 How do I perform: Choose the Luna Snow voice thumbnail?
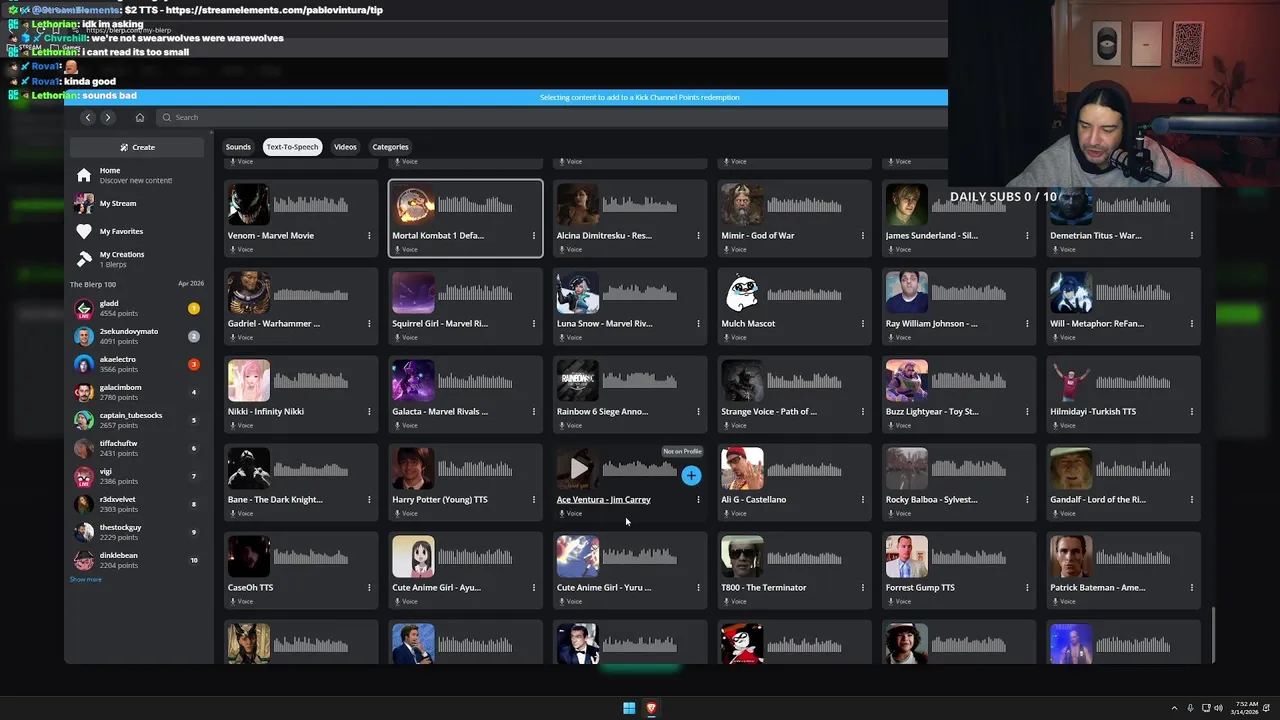click(x=578, y=293)
